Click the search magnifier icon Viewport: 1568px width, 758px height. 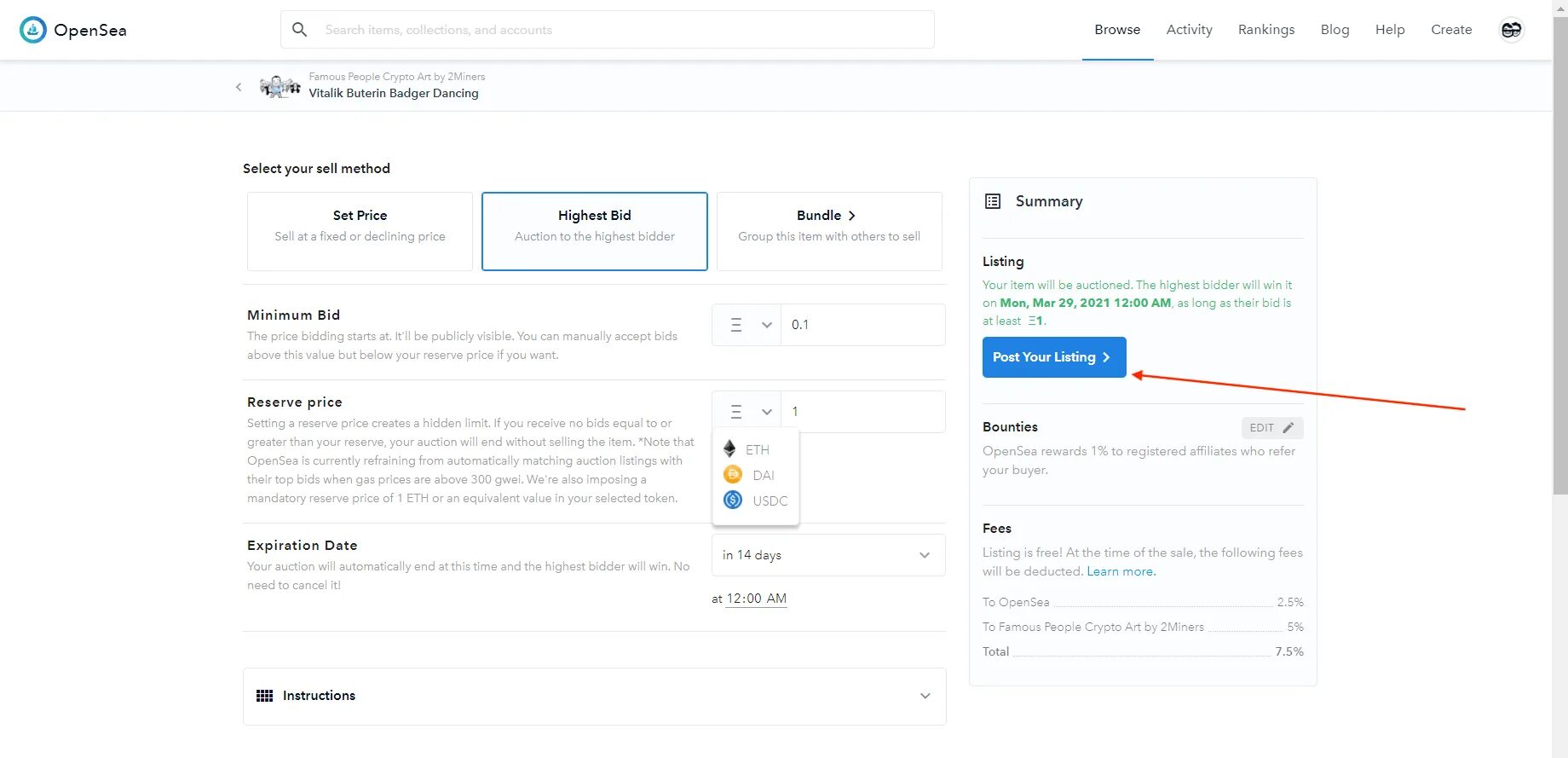point(299,30)
